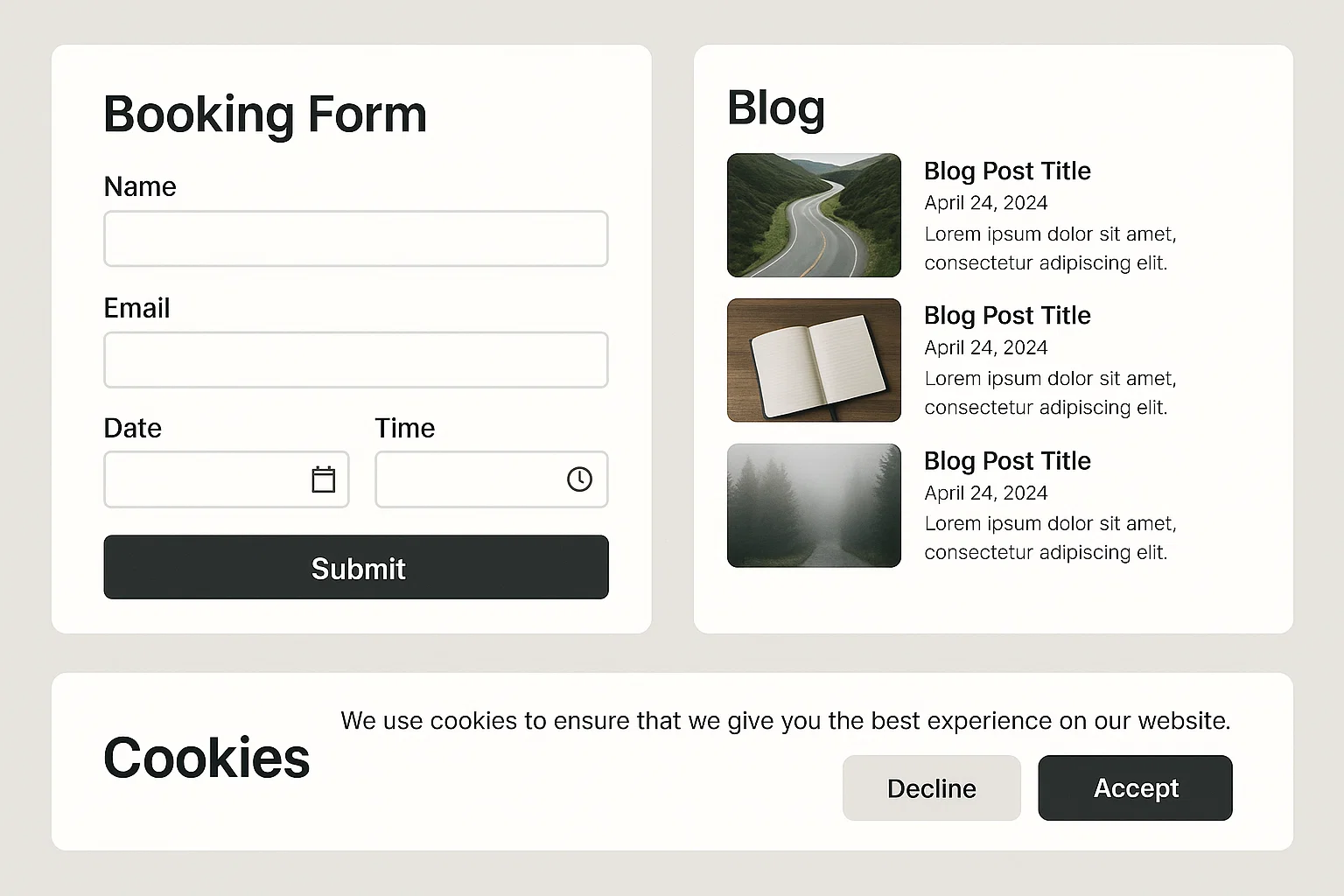Click the Booking Form heading
Viewport: 1344px width, 896px height.
pos(265,115)
